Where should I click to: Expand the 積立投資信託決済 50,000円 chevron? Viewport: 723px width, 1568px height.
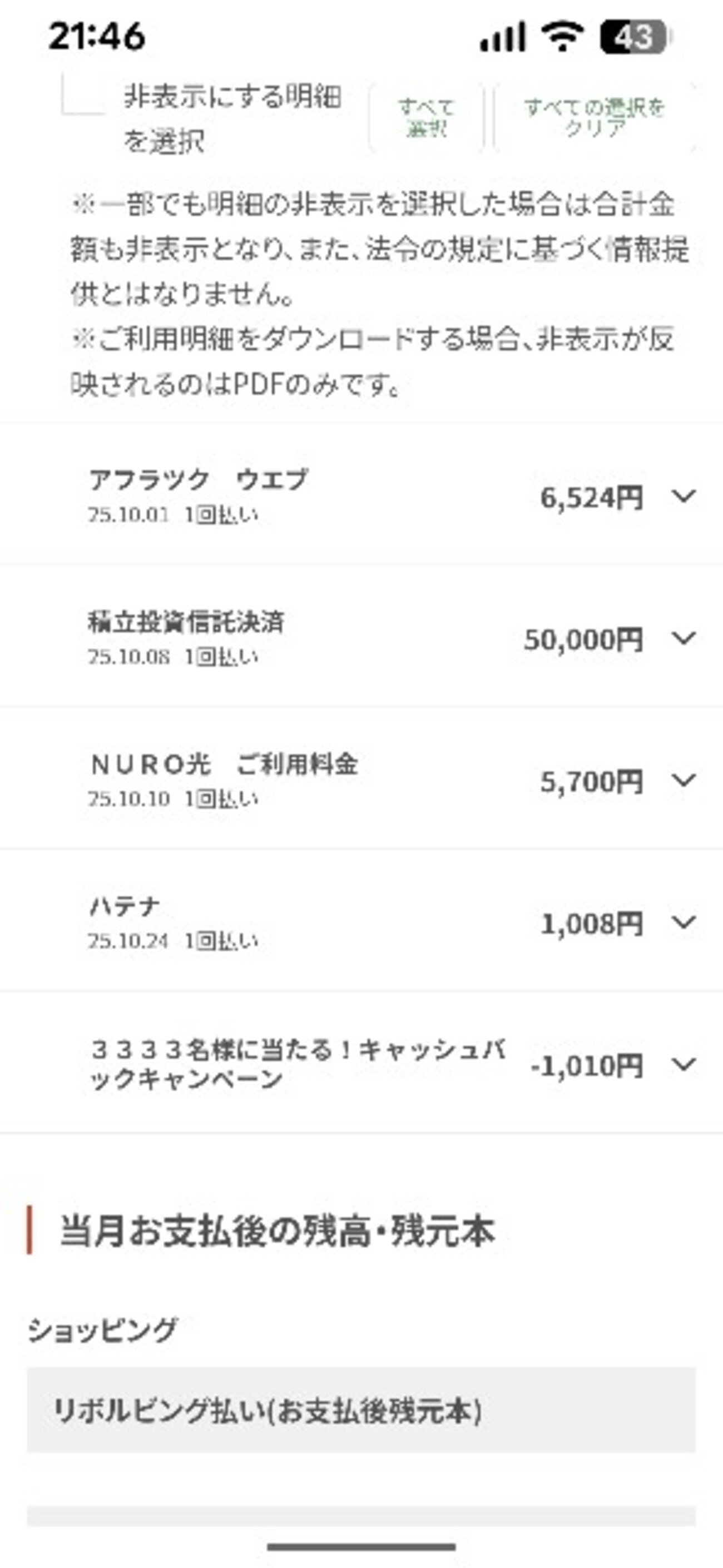pos(684,638)
